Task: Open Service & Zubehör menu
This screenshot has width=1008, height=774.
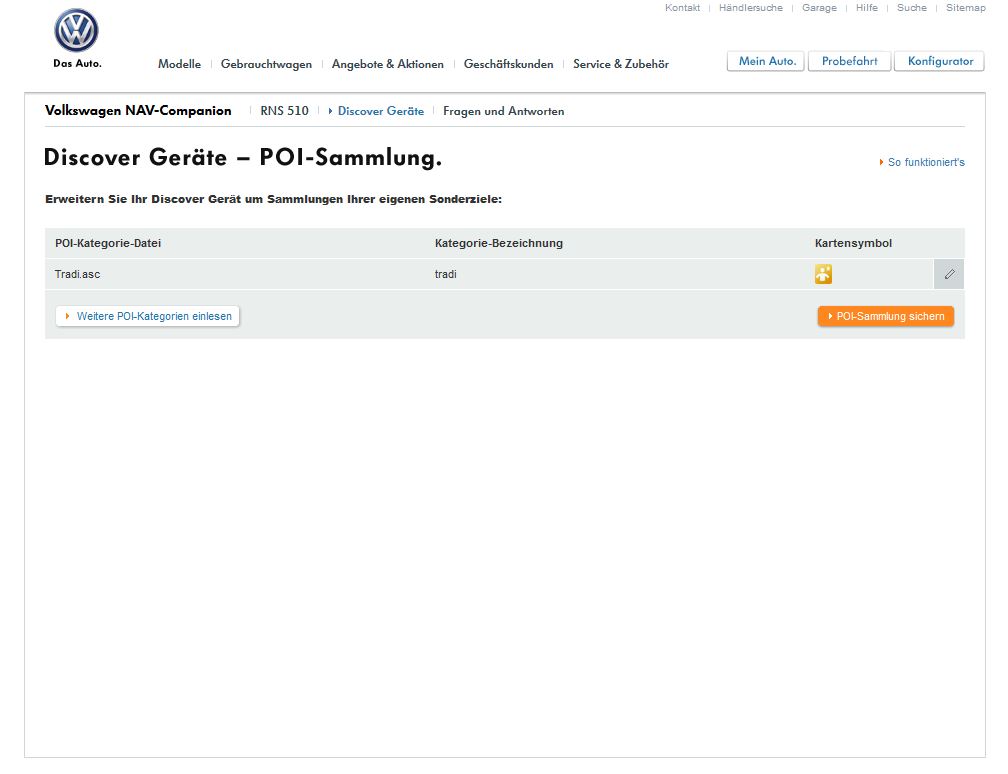Action: [621, 64]
